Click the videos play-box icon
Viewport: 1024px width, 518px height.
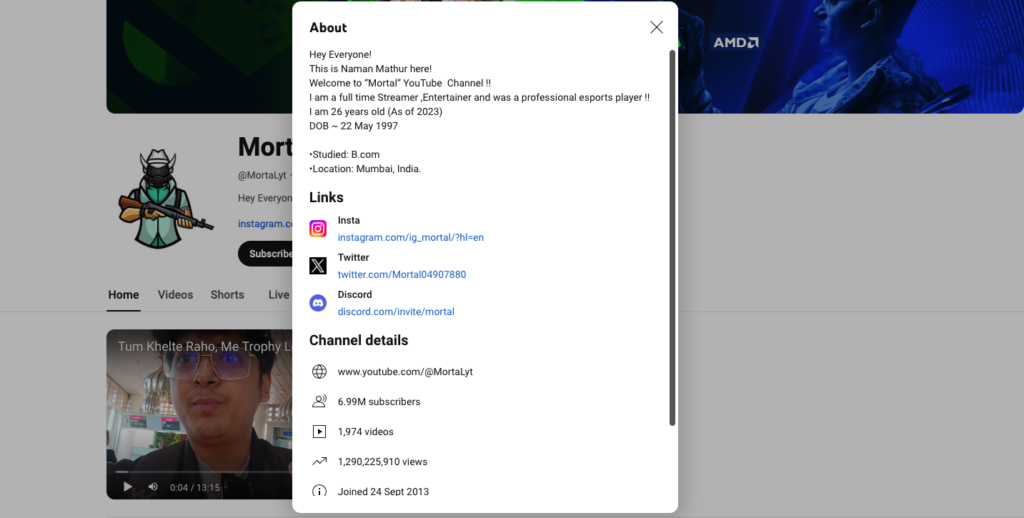pyautogui.click(x=319, y=432)
